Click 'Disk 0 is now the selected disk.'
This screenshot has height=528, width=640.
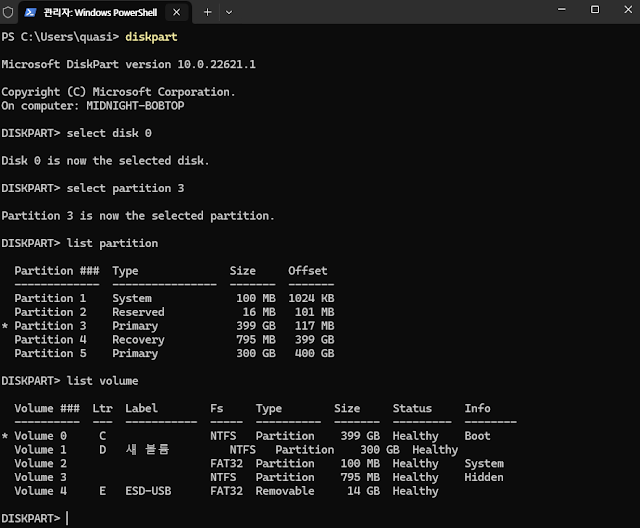click(x=105, y=161)
